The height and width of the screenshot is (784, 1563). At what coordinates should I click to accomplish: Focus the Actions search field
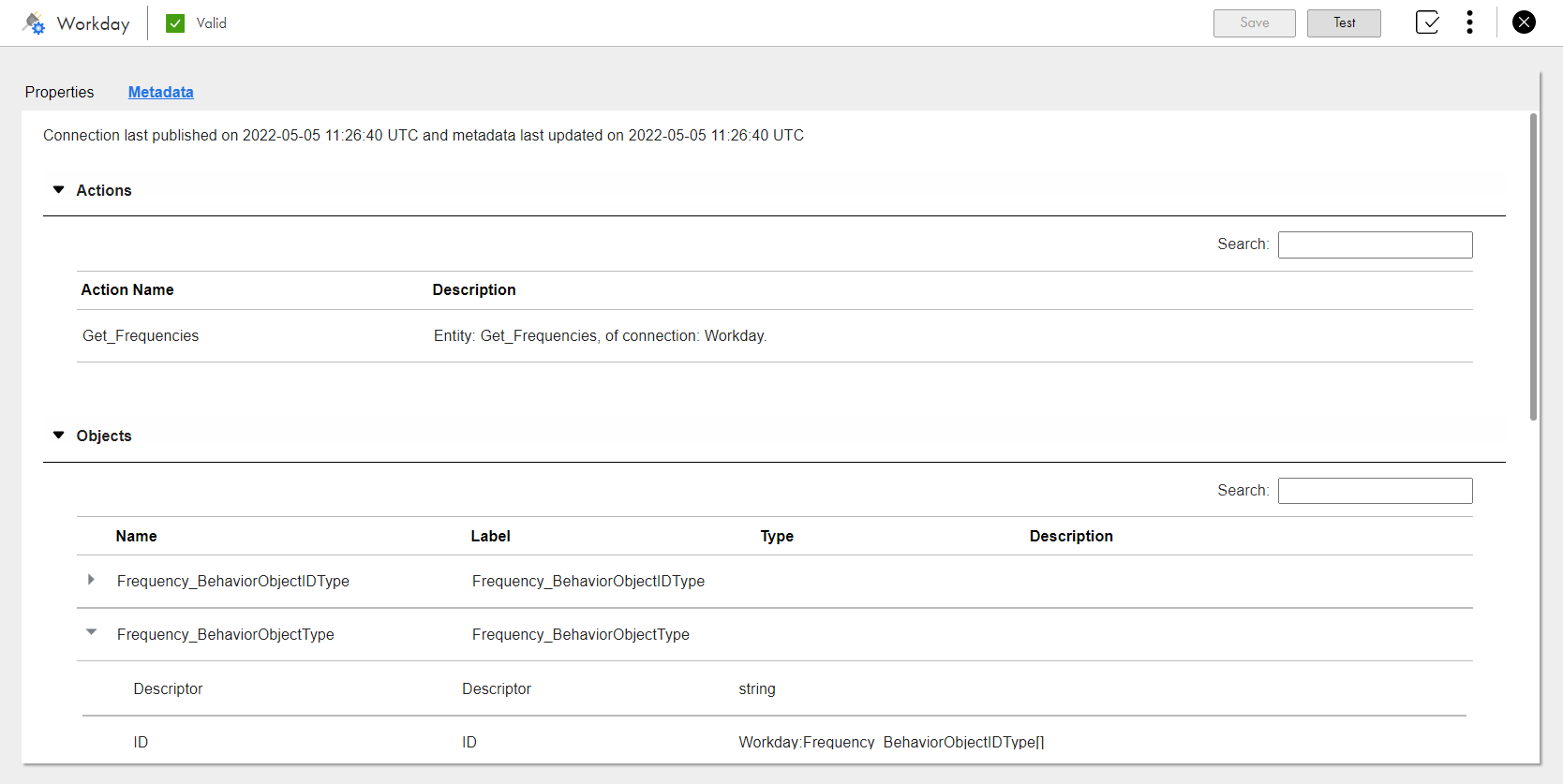(x=1375, y=244)
